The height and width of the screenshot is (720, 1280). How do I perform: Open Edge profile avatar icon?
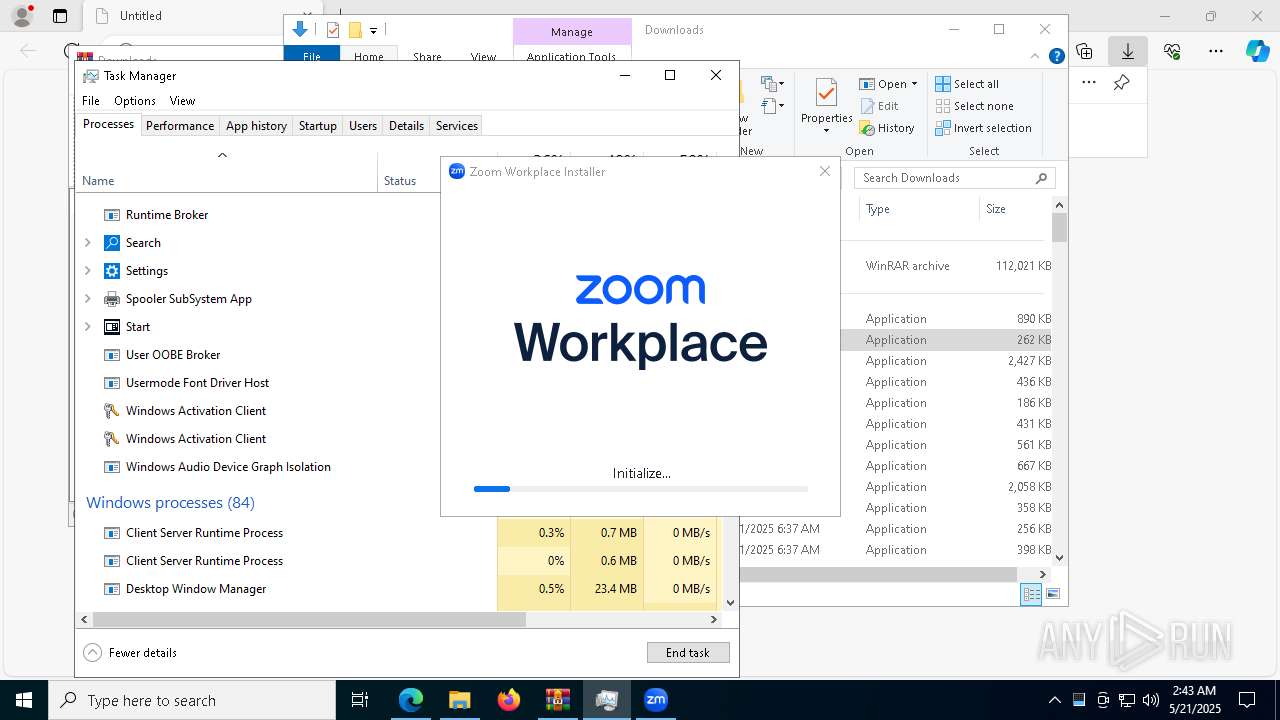pos(21,16)
